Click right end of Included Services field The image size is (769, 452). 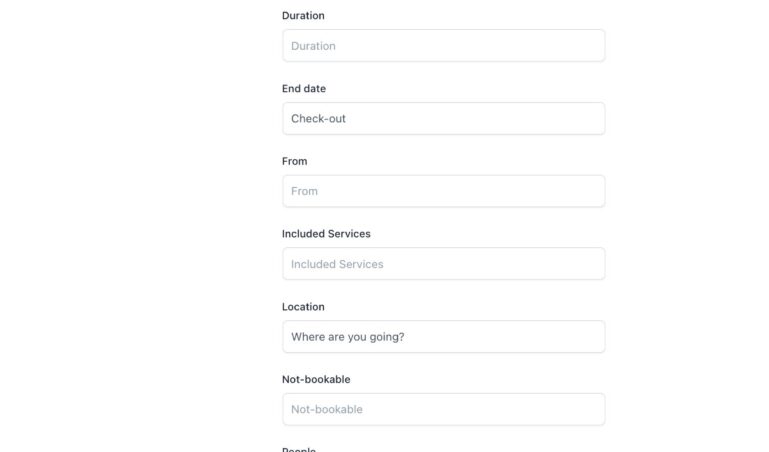[590, 264]
